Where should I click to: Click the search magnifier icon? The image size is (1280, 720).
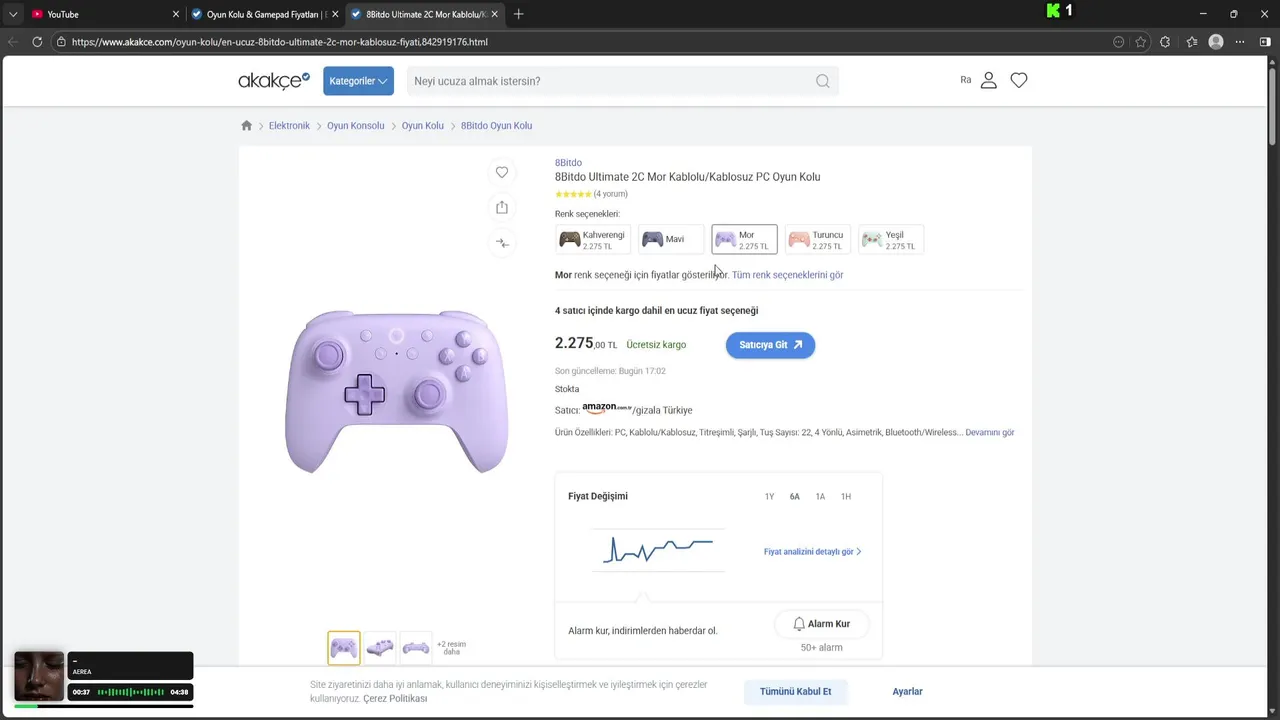click(x=822, y=81)
